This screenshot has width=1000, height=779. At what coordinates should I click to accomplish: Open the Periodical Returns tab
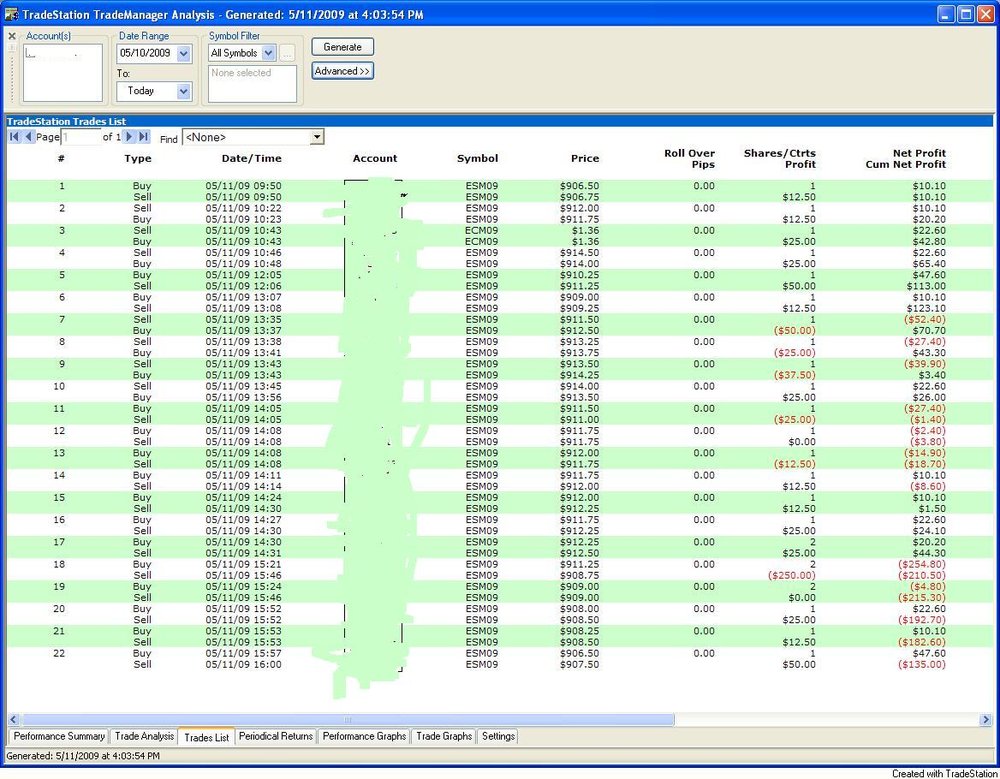click(276, 736)
